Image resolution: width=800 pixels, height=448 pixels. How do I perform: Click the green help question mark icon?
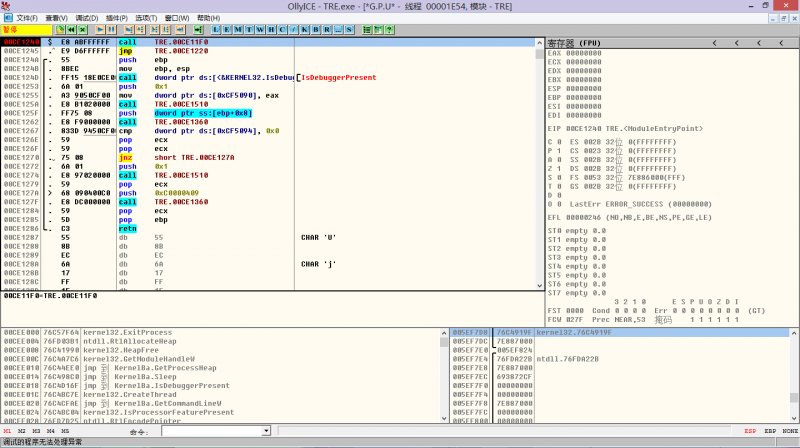[388, 30]
